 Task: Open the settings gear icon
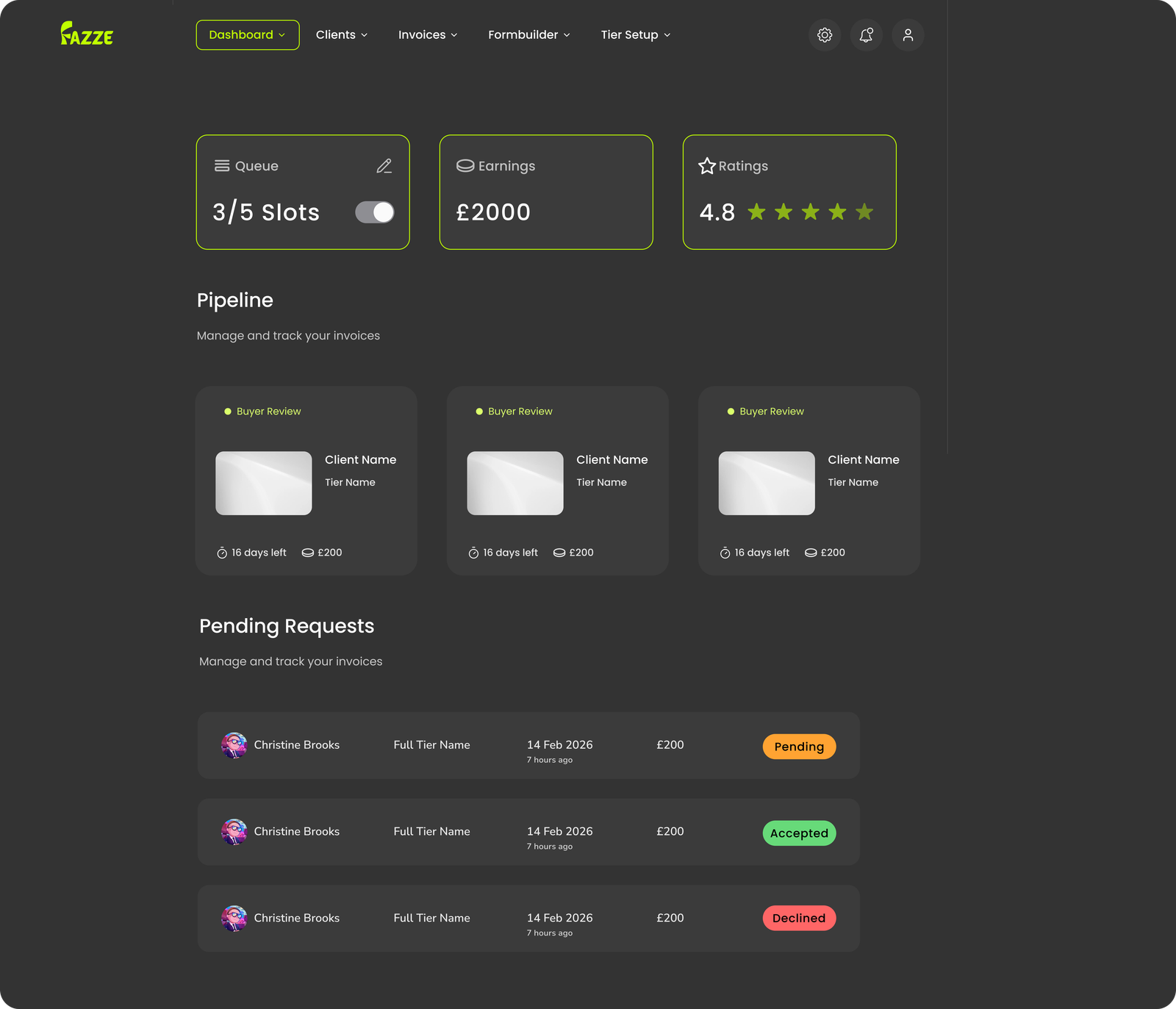[x=824, y=35]
